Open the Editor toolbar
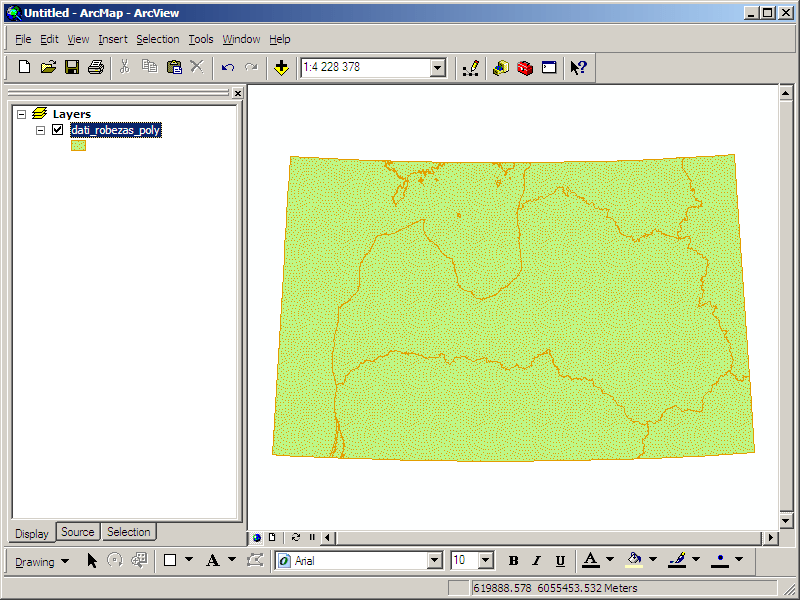Screen dimensions: 800x600 [x=470, y=67]
